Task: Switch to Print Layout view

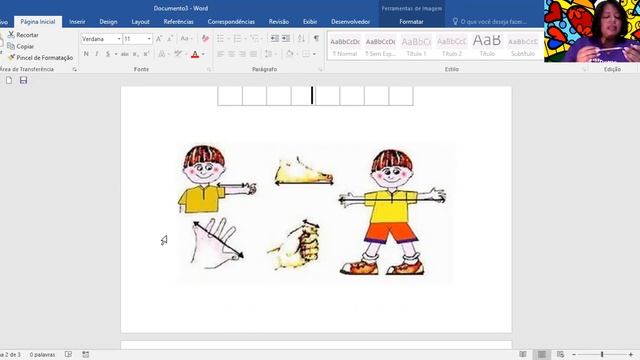Action: click(542, 354)
